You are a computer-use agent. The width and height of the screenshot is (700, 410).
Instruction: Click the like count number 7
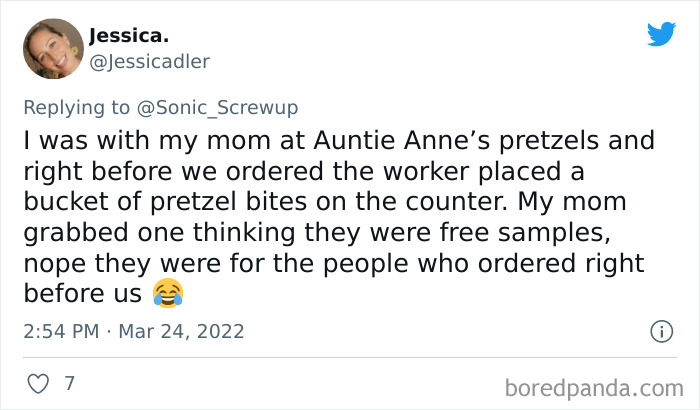69,383
